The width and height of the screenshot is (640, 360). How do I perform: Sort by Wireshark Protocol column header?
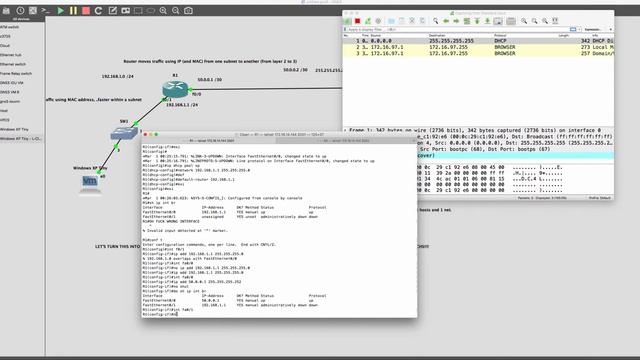(x=500, y=36)
